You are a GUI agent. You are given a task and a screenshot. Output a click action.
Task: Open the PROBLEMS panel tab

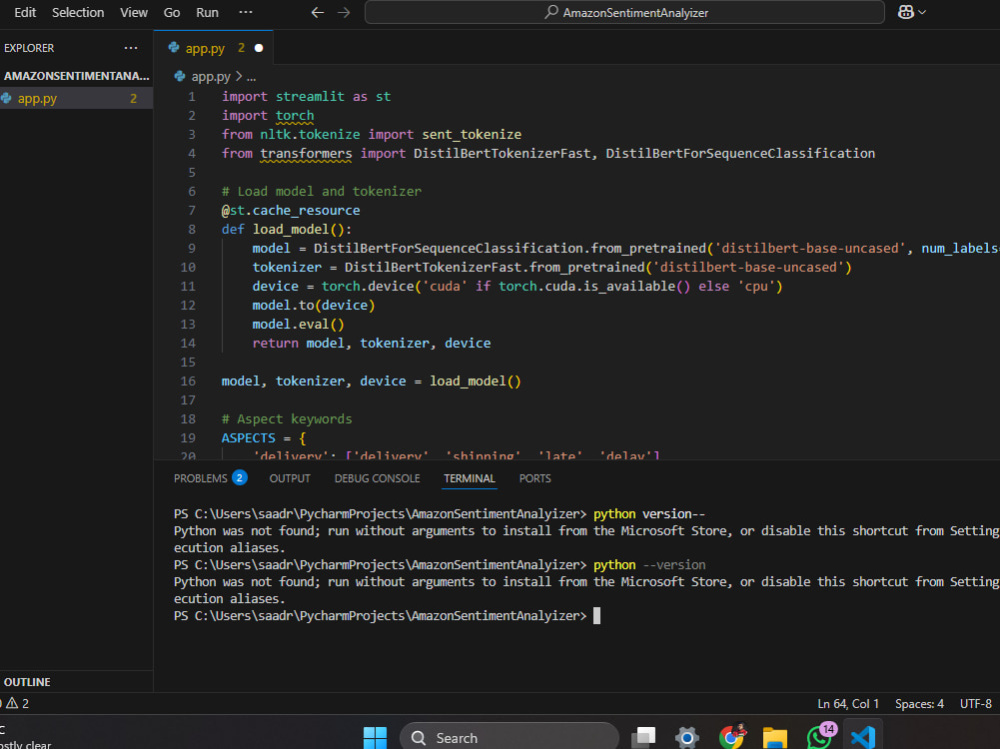pyautogui.click(x=200, y=478)
